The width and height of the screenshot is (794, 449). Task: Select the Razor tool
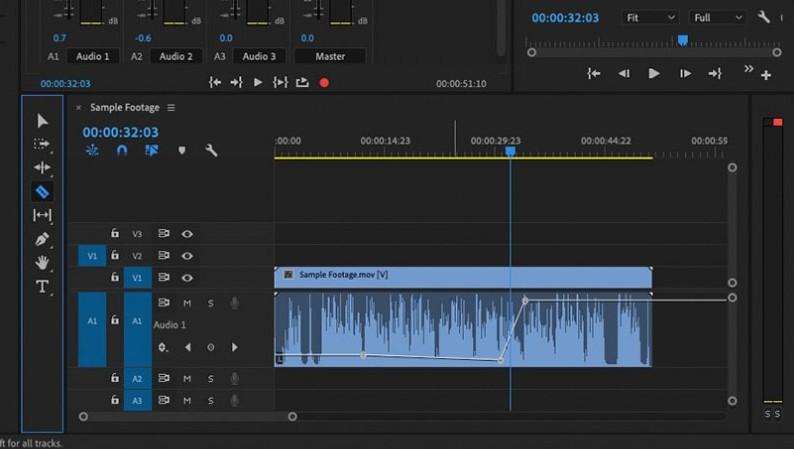(42, 192)
